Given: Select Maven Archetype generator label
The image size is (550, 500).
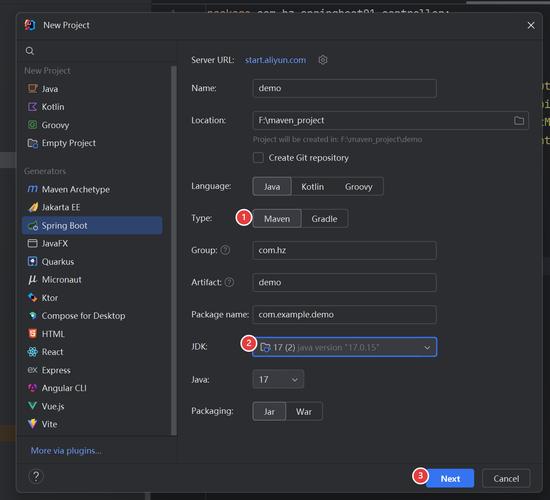Looking at the screenshot, I should 75,189.
